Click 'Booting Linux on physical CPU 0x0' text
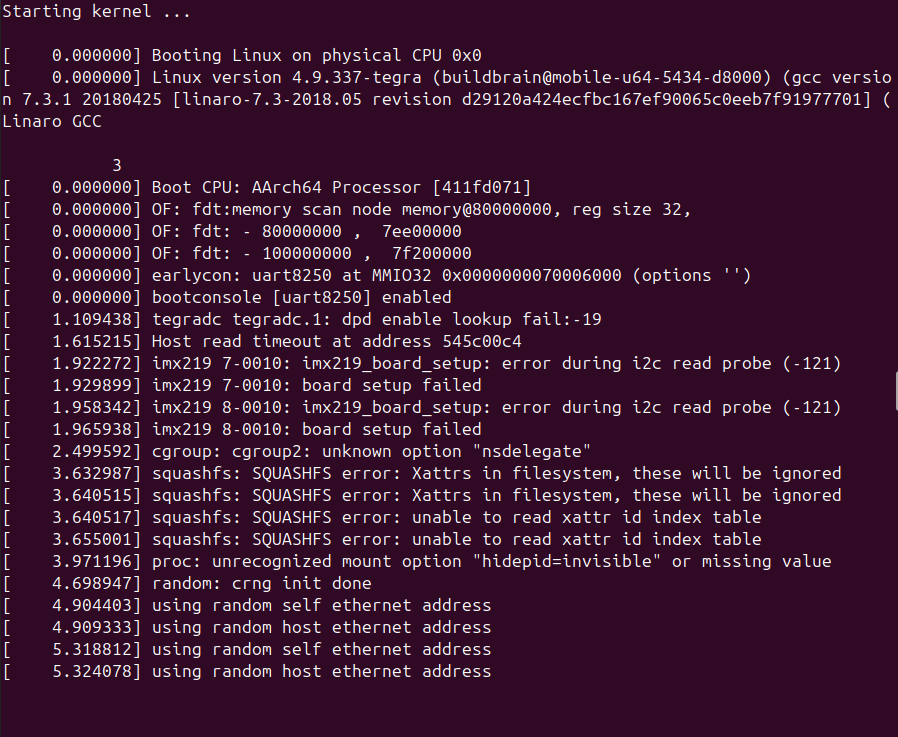898x737 pixels. (x=316, y=56)
